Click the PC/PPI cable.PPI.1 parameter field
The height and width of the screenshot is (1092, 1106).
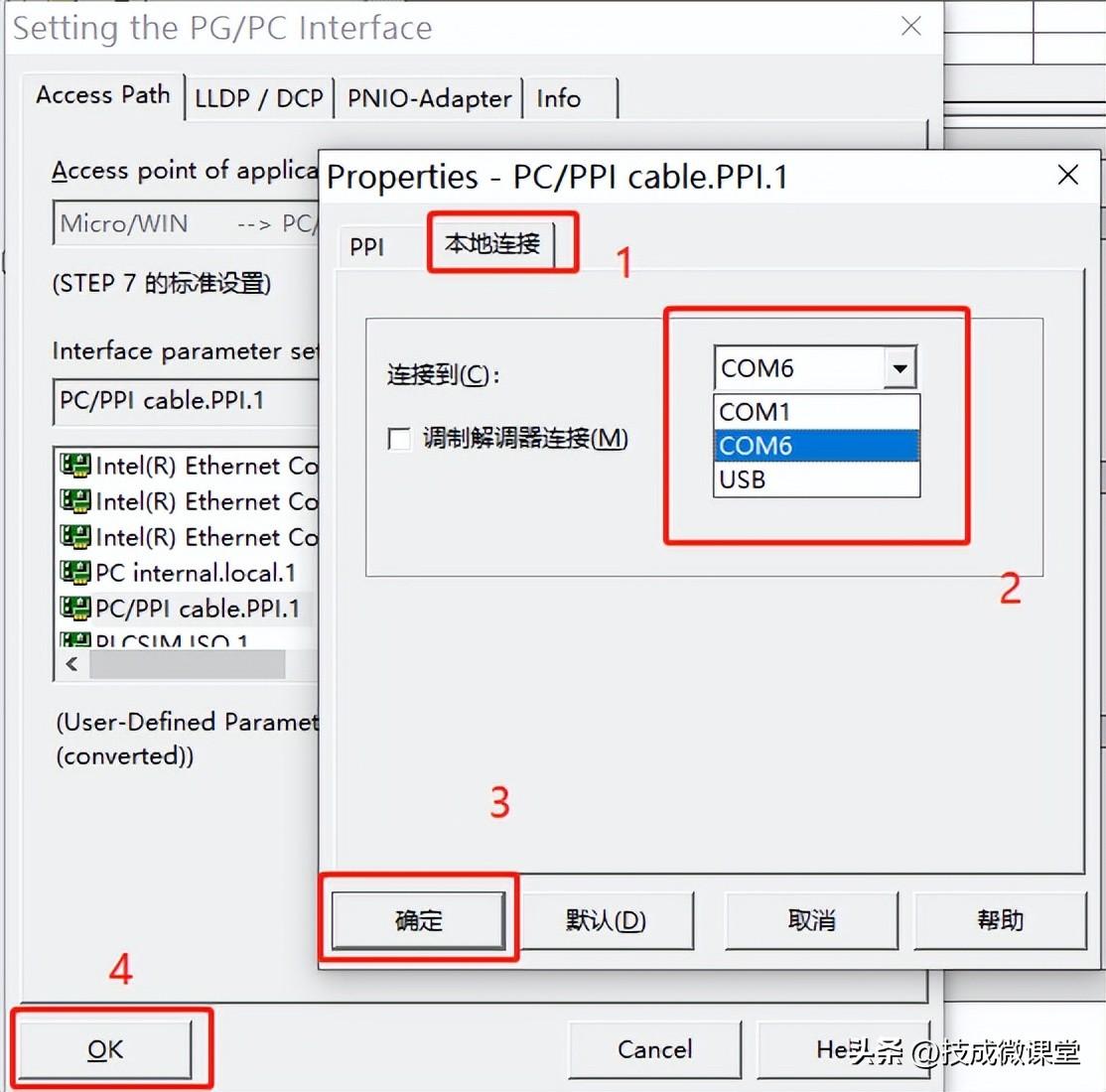point(187,401)
